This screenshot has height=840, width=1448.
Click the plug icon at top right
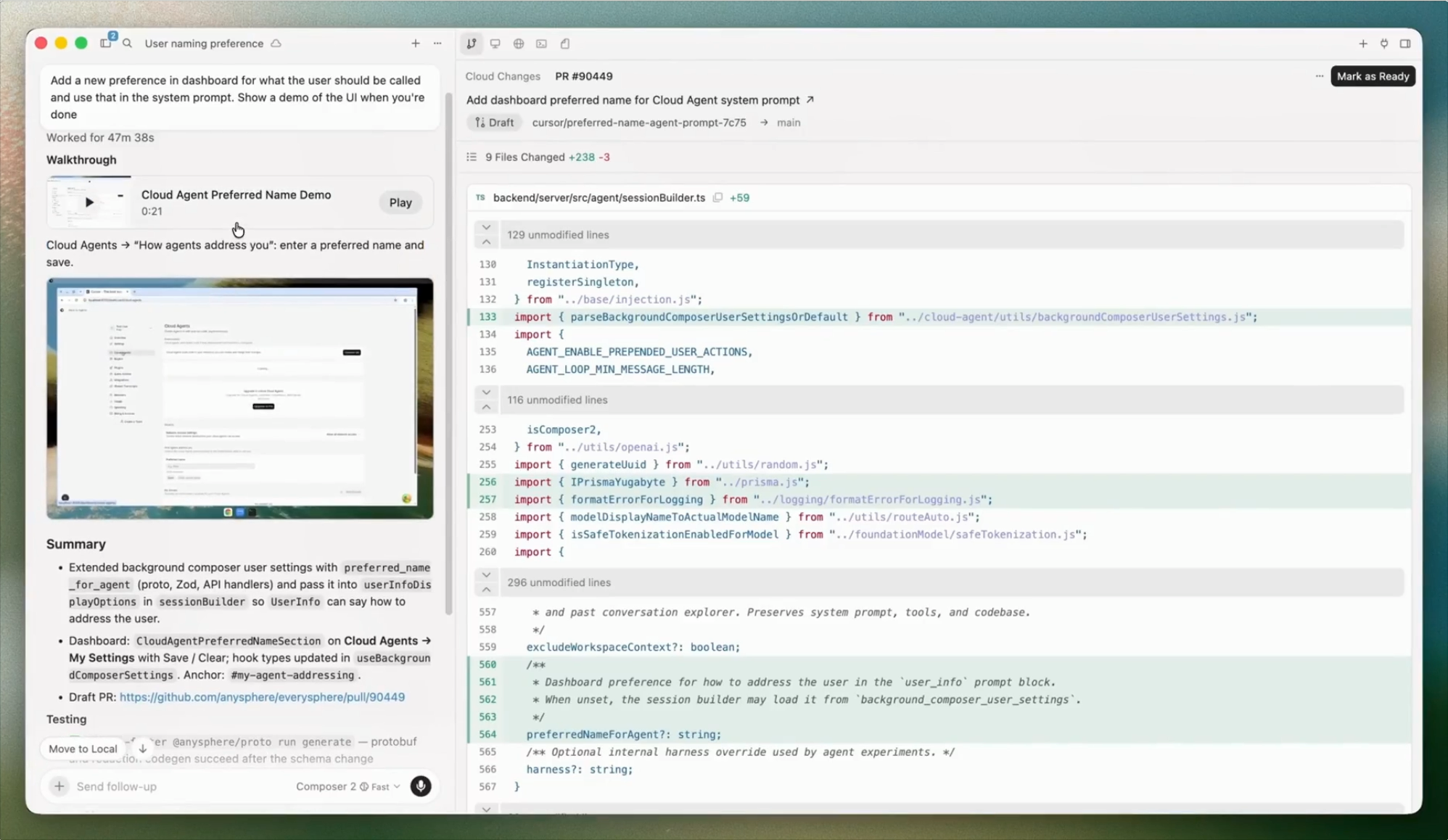tap(1384, 44)
